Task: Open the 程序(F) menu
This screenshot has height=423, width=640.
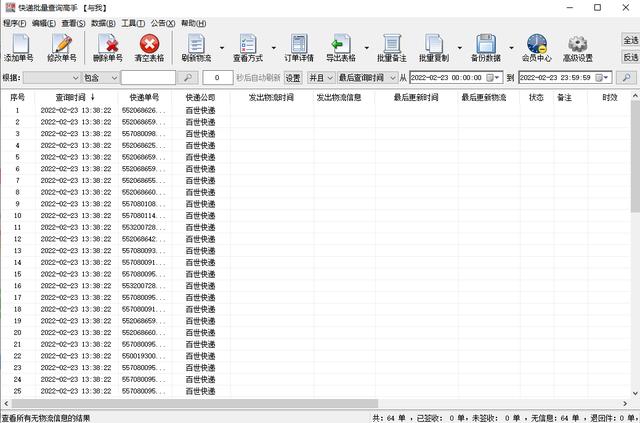Action: tap(14, 23)
